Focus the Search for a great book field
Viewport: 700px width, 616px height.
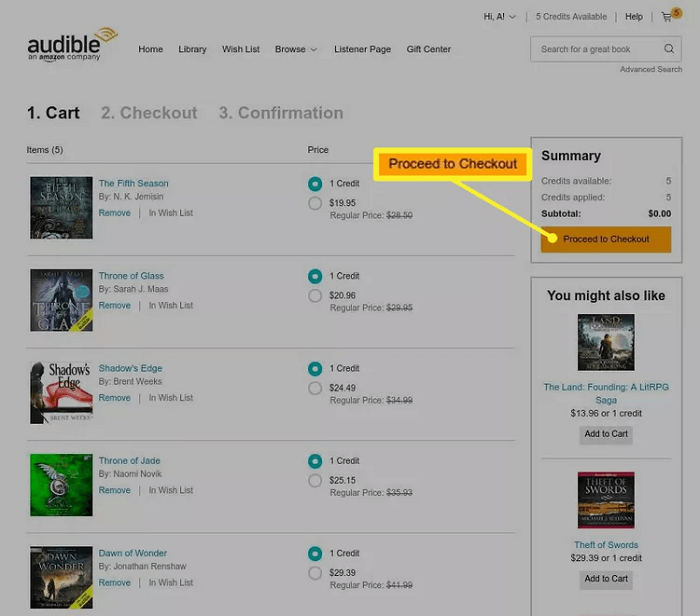[596, 49]
